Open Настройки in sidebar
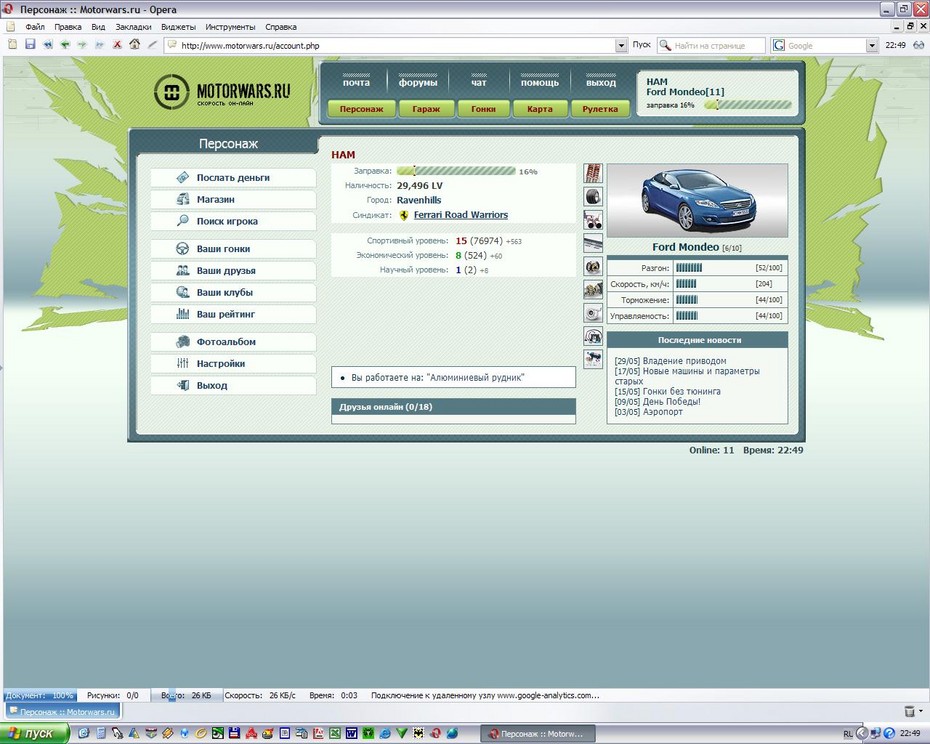The width and height of the screenshot is (930, 744). click(233, 363)
